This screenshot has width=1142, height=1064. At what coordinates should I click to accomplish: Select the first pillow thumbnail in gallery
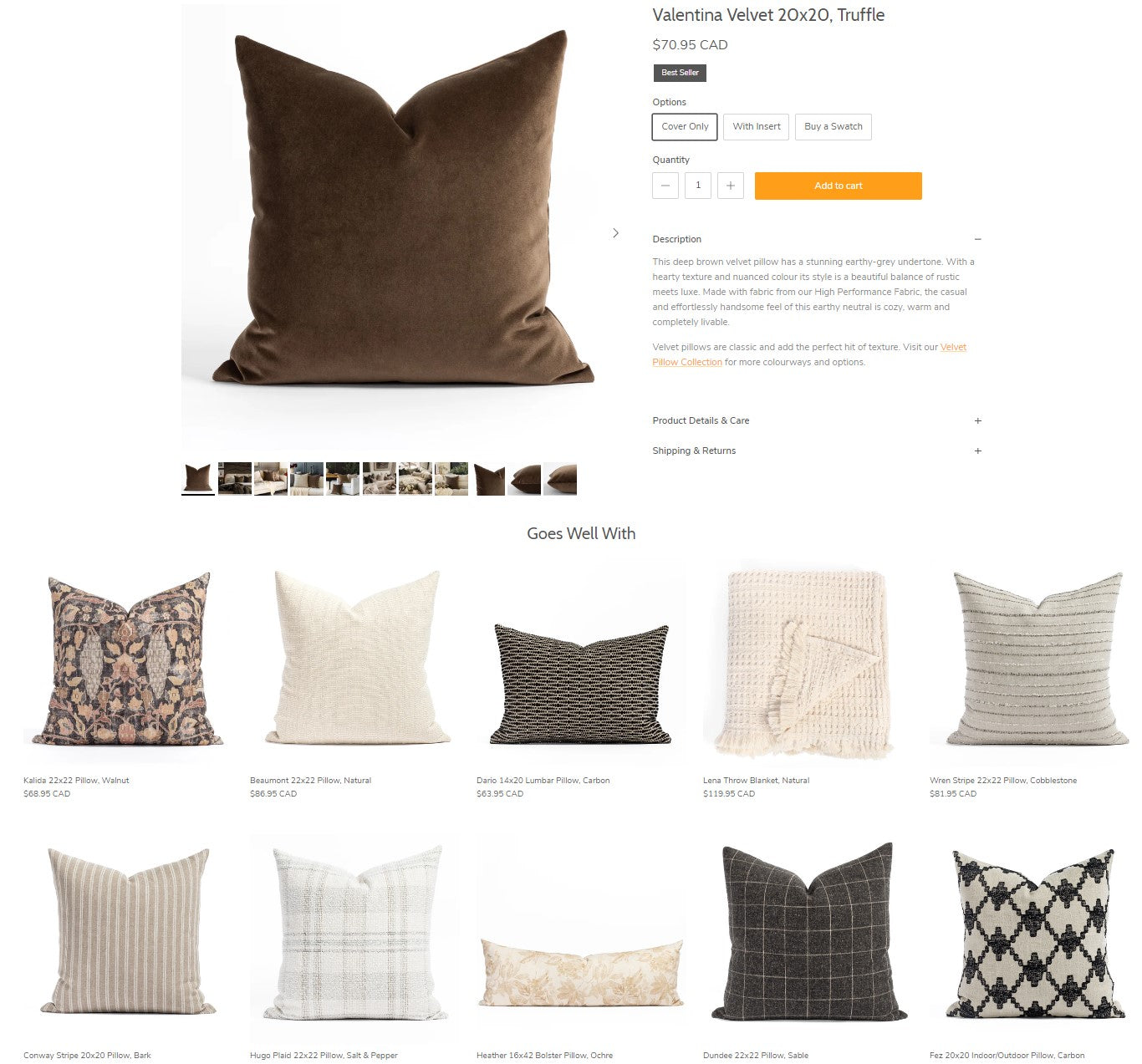198,479
